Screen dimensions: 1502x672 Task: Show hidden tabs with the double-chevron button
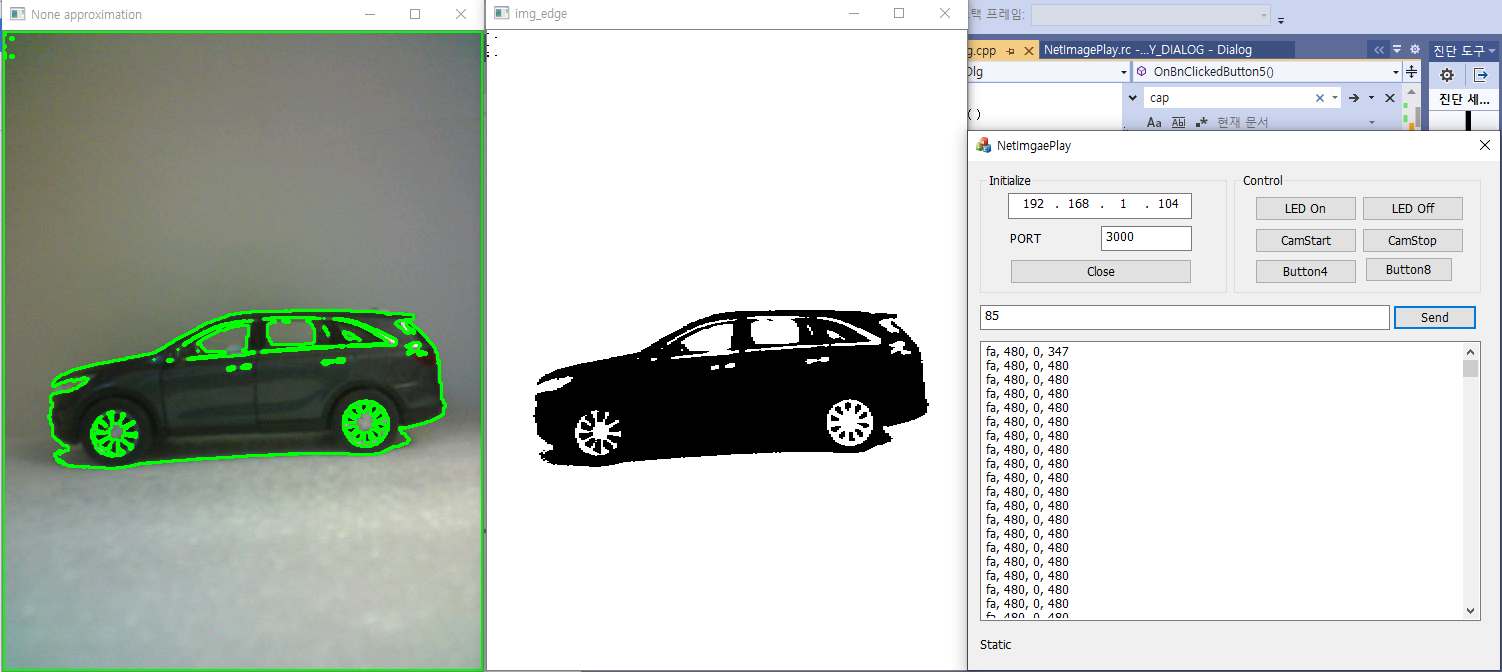(1379, 49)
